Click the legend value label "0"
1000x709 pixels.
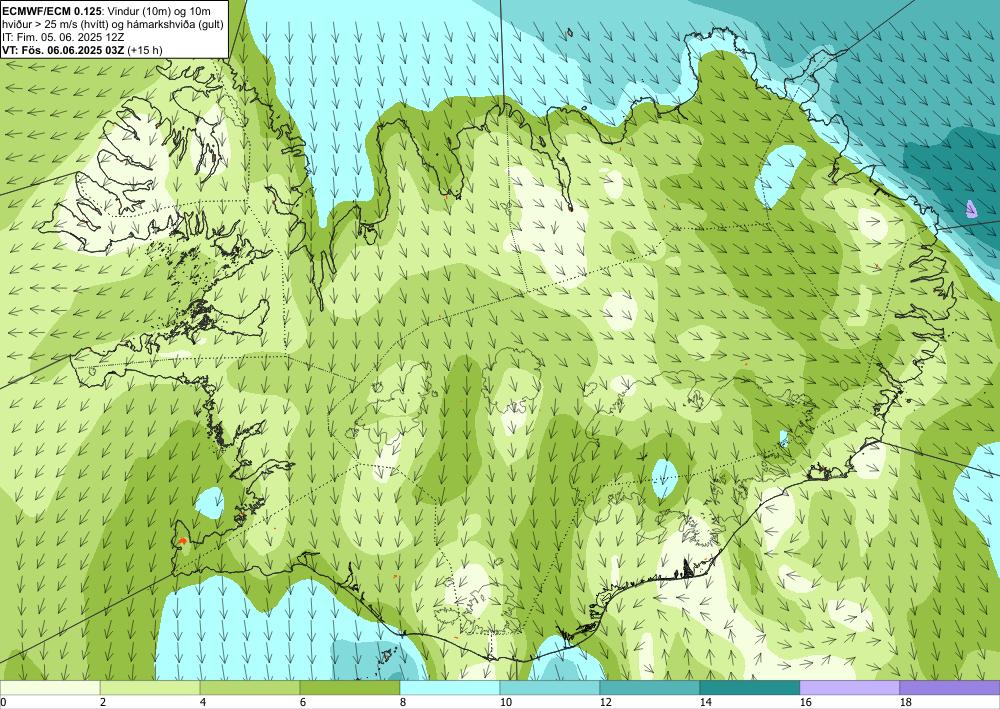coord(3,702)
